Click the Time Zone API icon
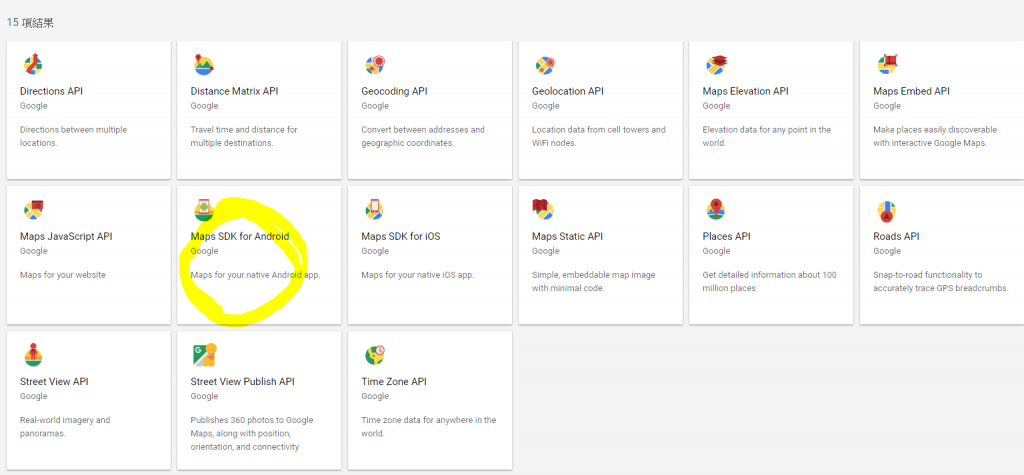This screenshot has width=1024, height=475. click(x=375, y=355)
